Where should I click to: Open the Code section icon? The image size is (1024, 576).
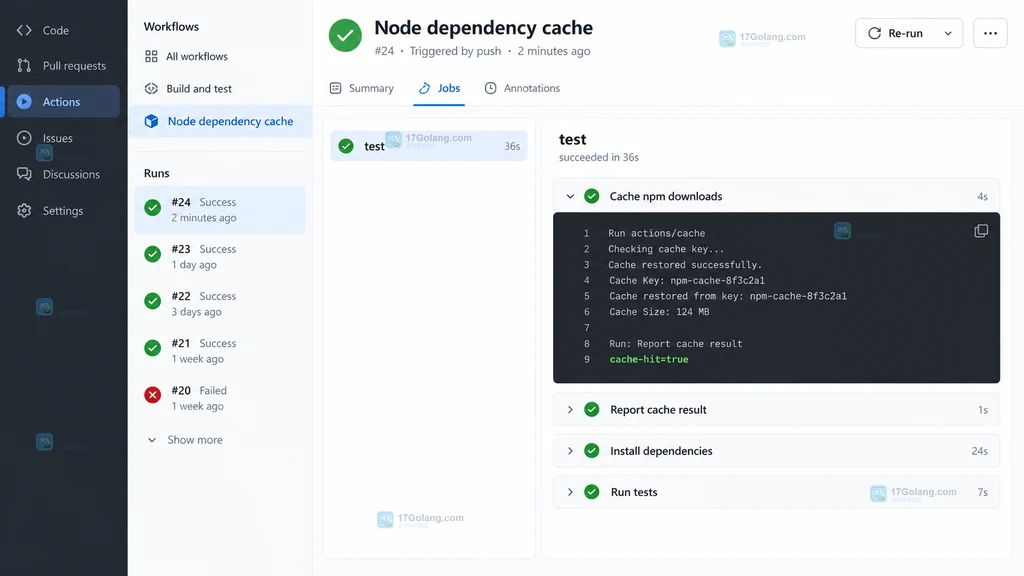(x=24, y=30)
